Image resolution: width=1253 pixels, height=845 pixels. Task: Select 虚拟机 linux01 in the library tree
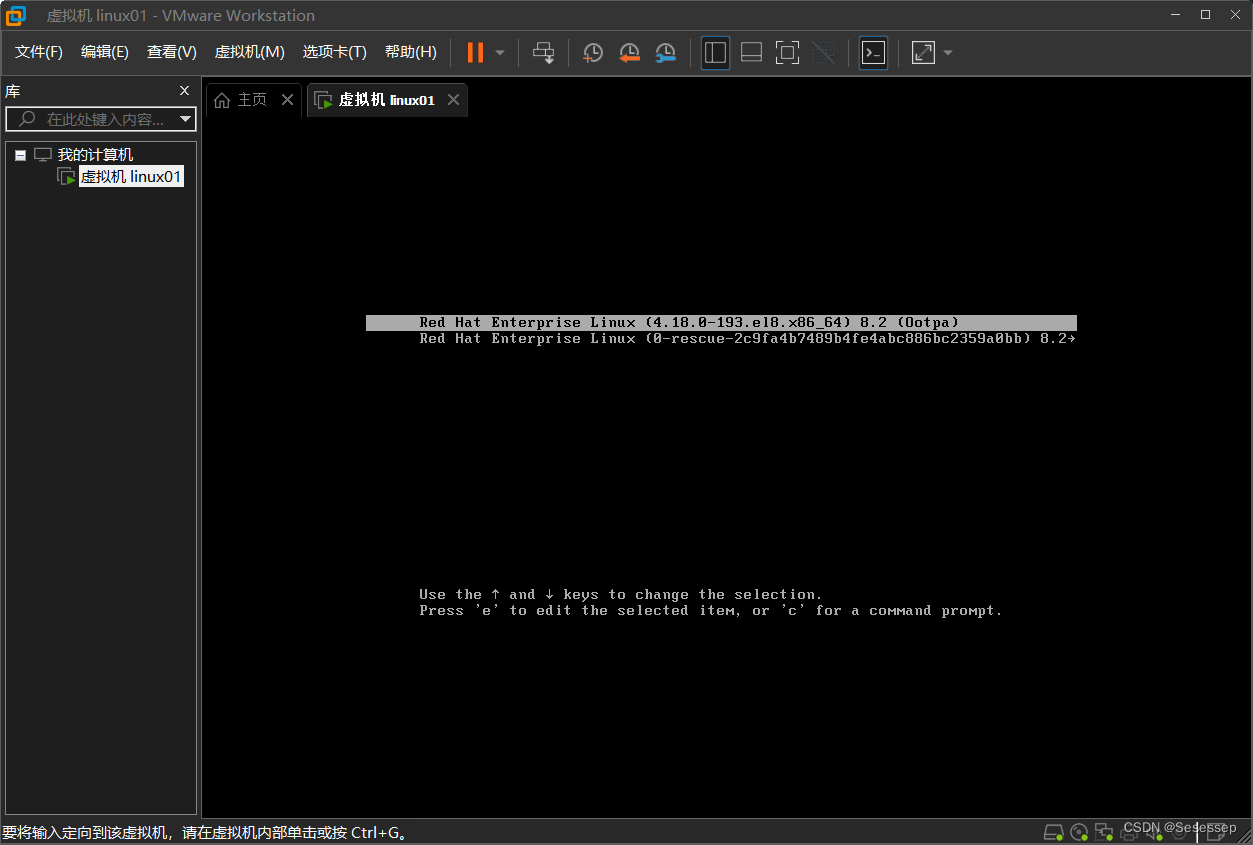tap(131, 177)
